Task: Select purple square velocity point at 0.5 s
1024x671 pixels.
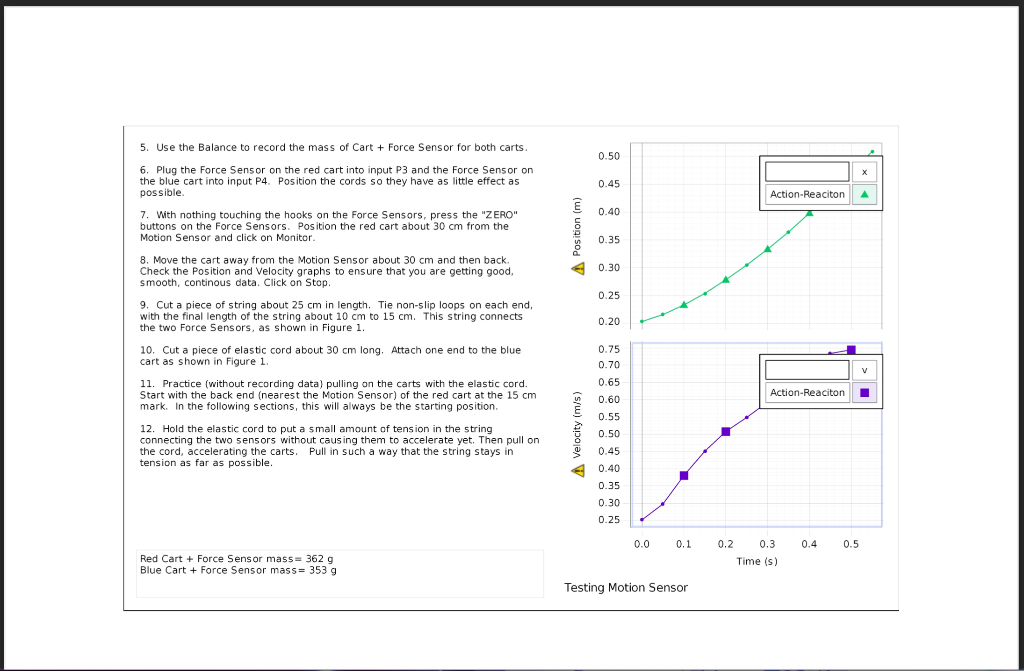Action: click(x=851, y=350)
